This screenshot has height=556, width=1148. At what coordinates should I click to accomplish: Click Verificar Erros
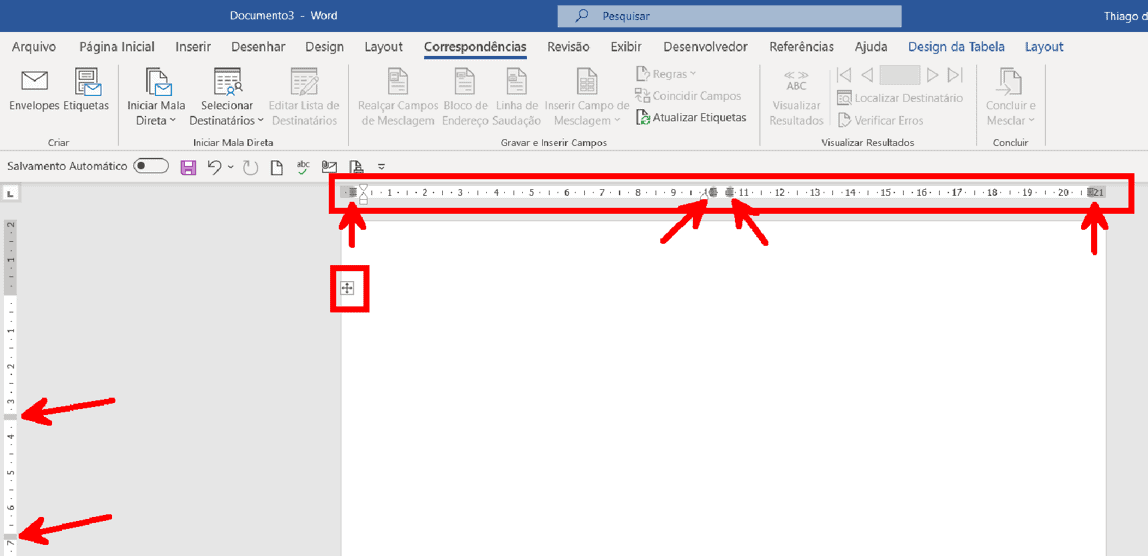880,120
